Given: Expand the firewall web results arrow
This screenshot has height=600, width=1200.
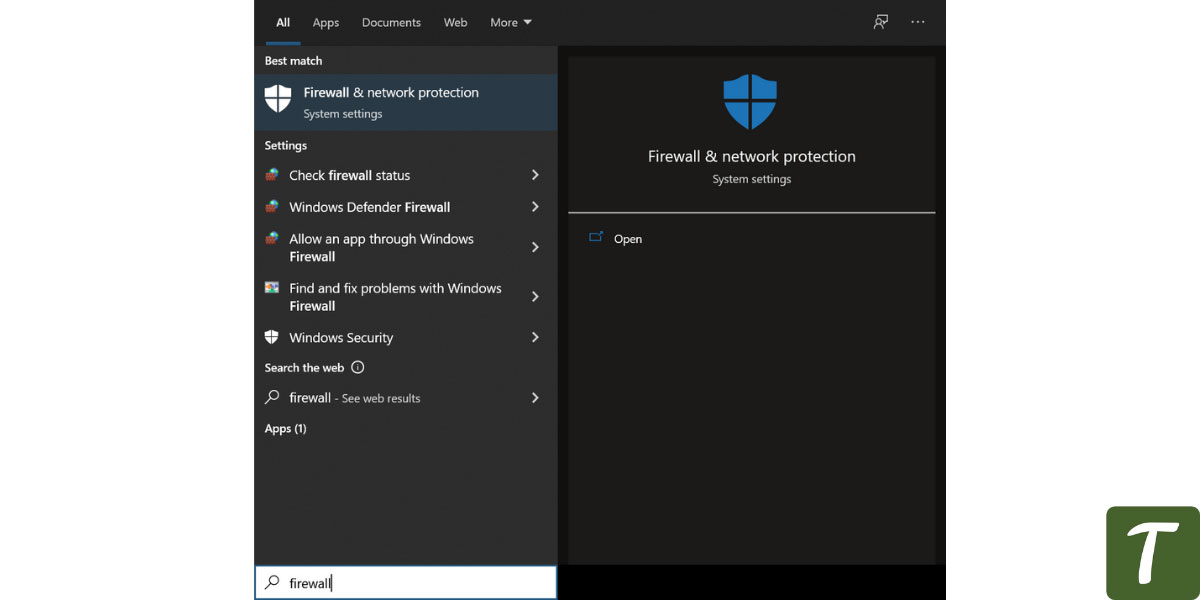Looking at the screenshot, I should pyautogui.click(x=535, y=397).
